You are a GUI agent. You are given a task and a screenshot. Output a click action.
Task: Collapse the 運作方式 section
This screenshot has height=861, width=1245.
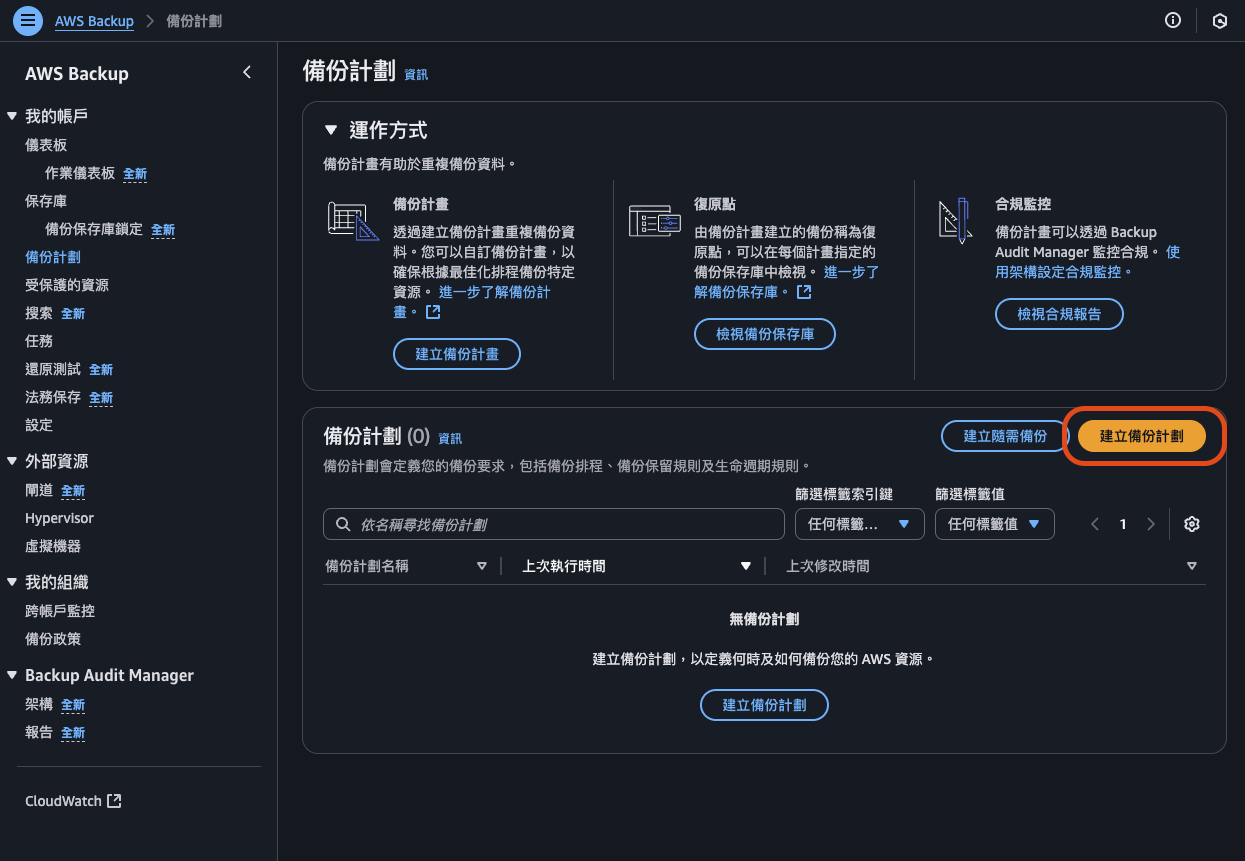tap(331, 129)
